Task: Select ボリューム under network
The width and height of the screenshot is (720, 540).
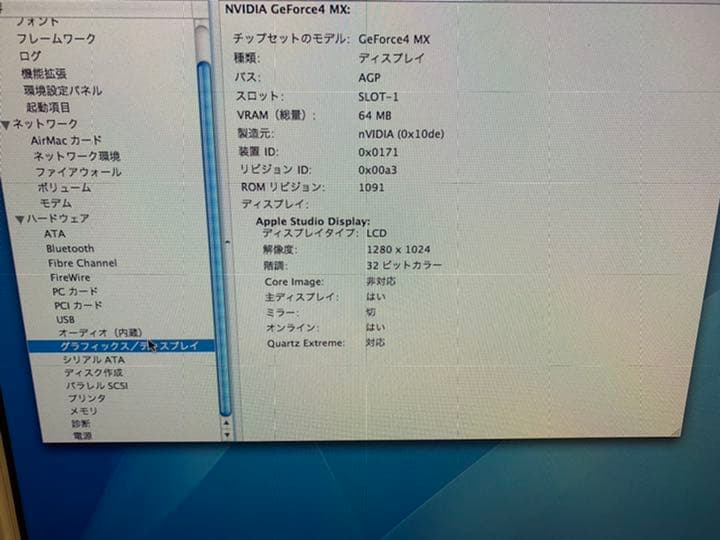Action: tap(64, 188)
